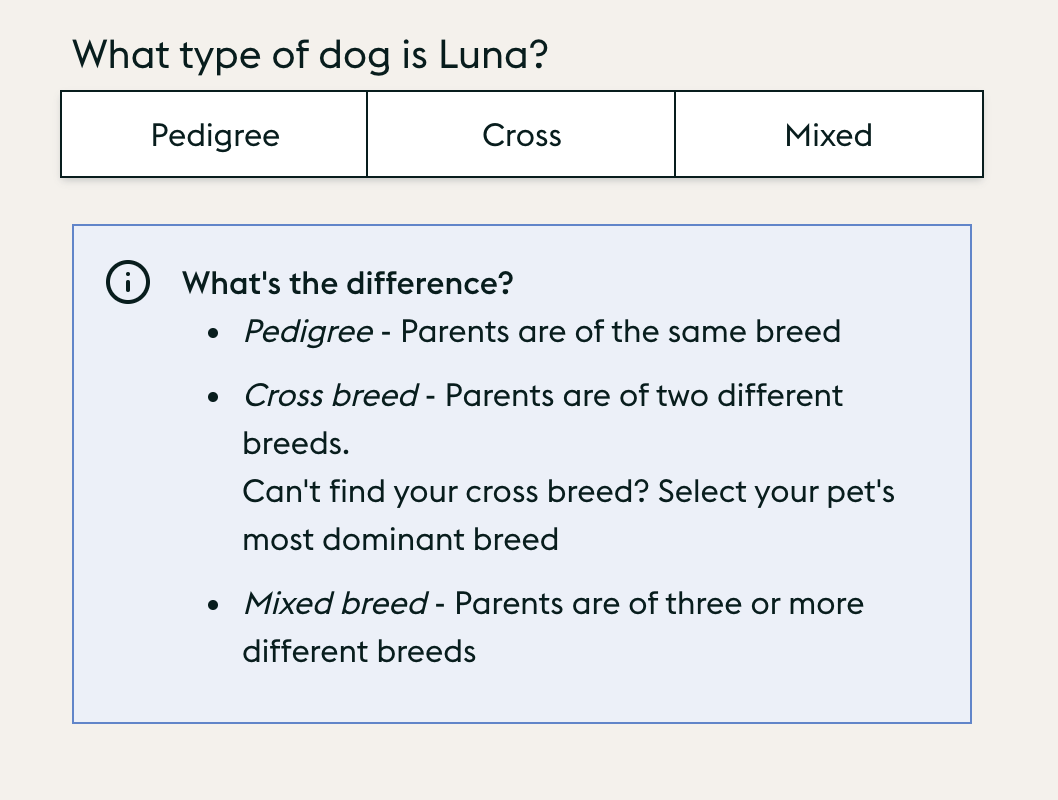
Task: Click "Parents are of the same breed" text
Action: point(620,331)
